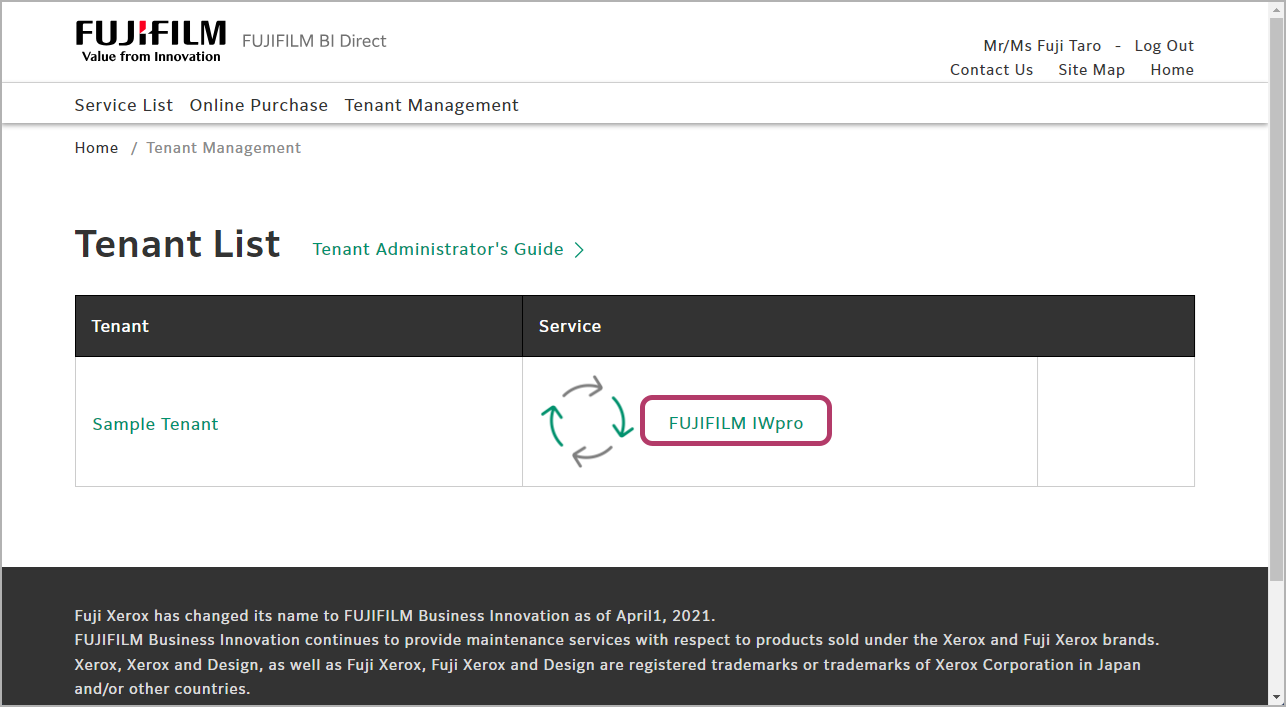This screenshot has width=1286, height=707.
Task: Click the Service column header
Action: 570,326
